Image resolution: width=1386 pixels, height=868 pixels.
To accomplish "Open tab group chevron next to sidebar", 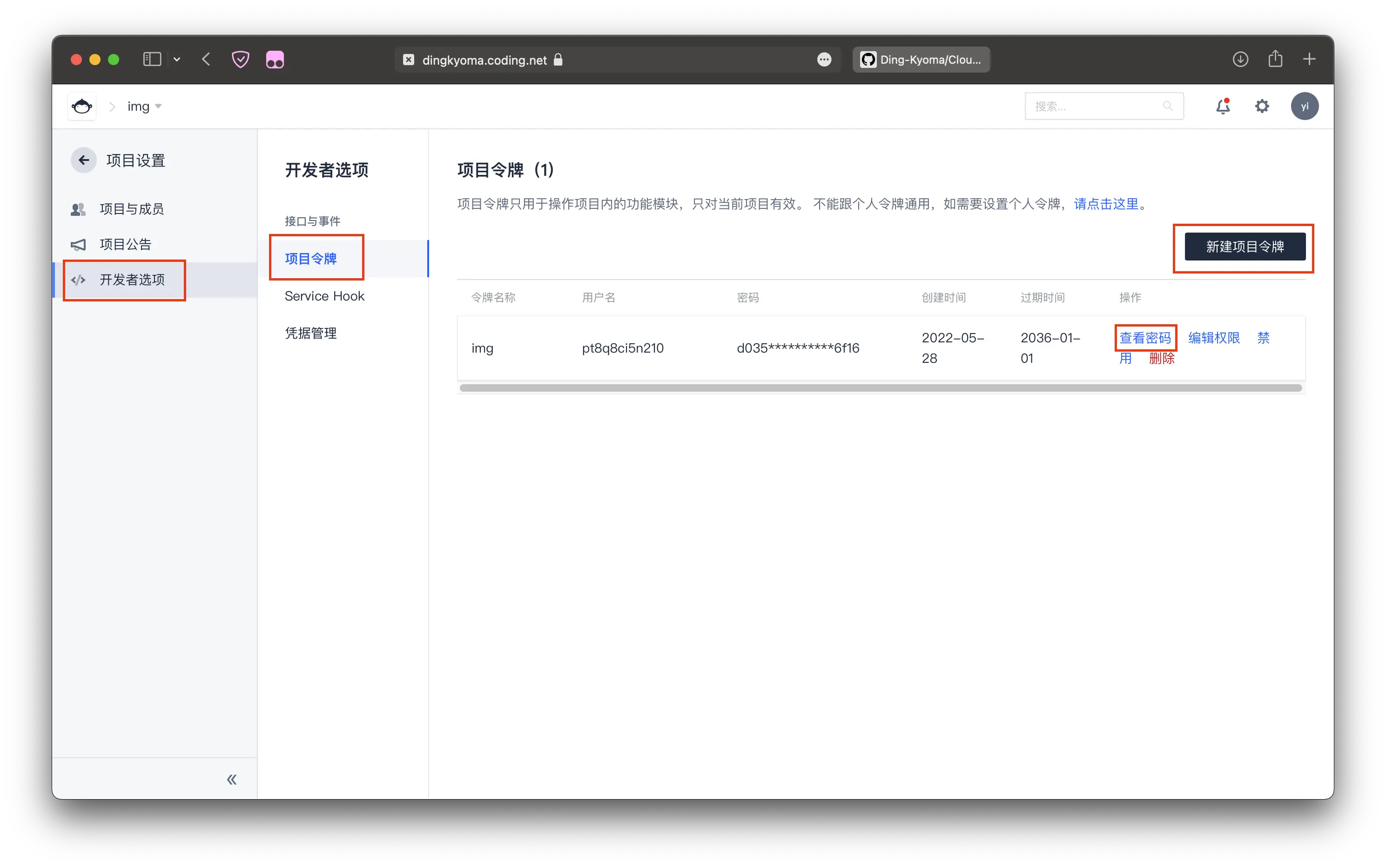I will click(x=177, y=59).
